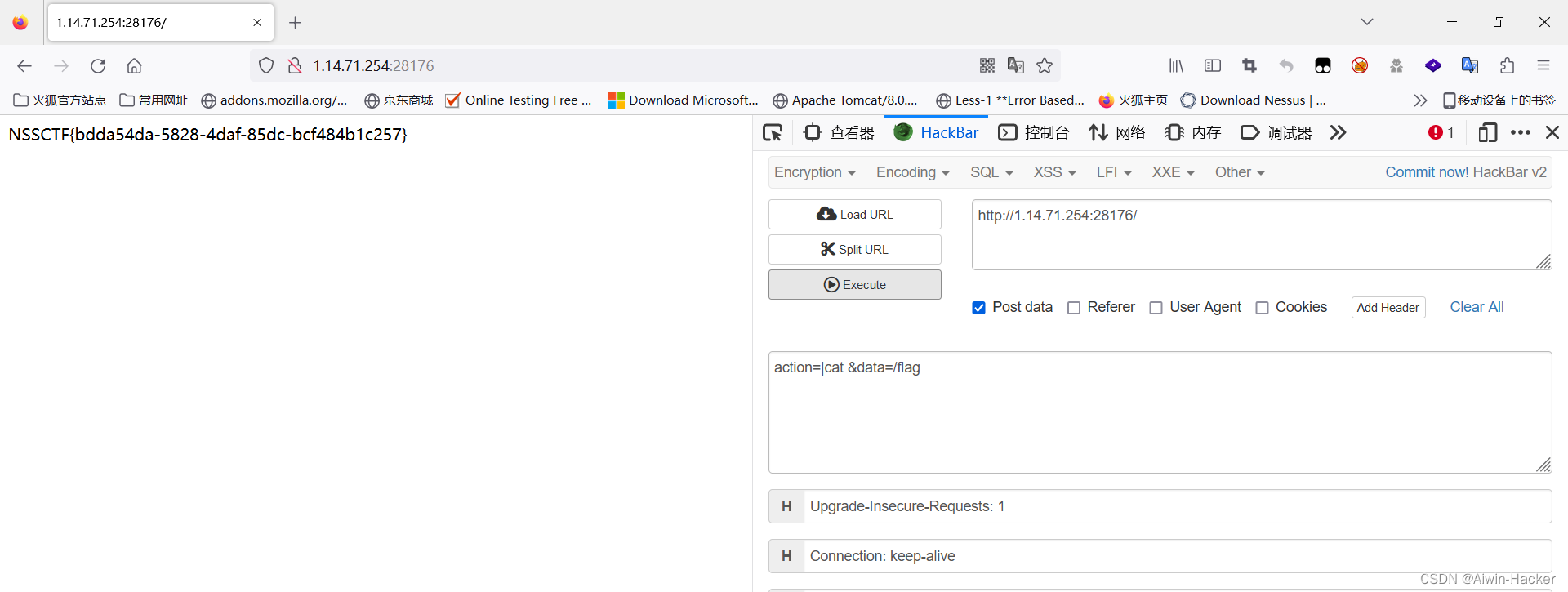Bookmark this page with the star
The image size is (1568, 592).
point(1045,66)
